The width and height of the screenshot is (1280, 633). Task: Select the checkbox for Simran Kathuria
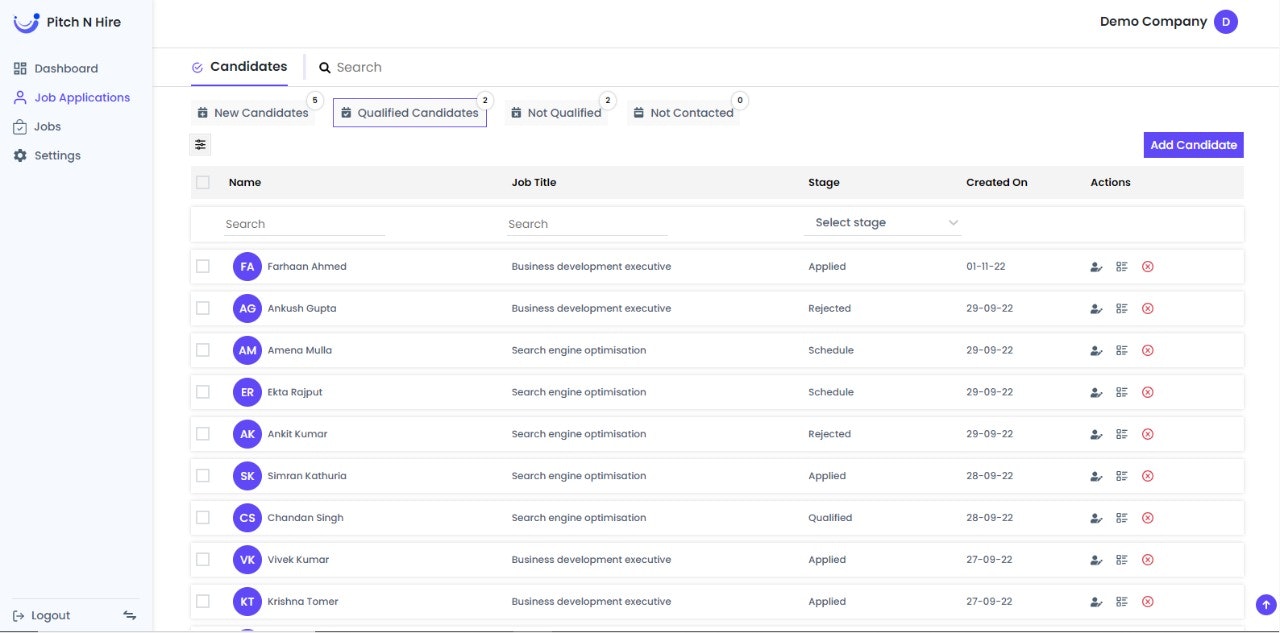[203, 476]
